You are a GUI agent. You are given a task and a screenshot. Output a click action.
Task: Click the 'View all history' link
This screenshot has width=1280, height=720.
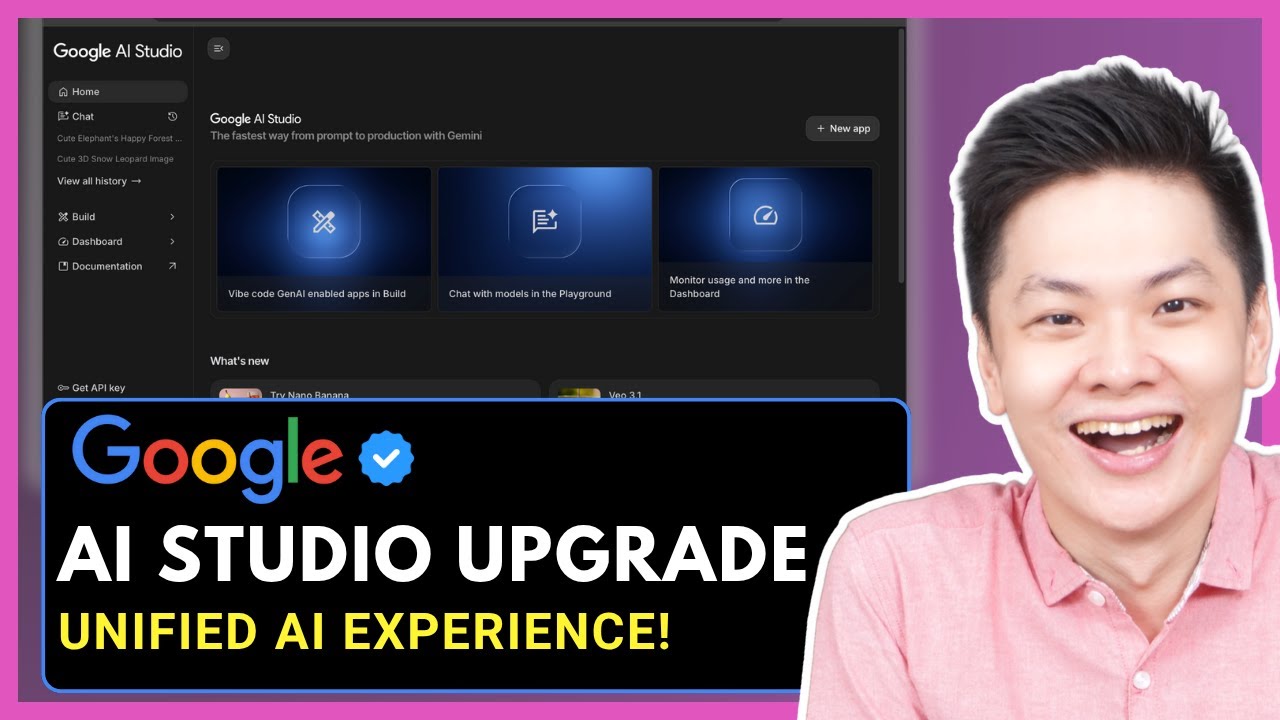pos(99,181)
